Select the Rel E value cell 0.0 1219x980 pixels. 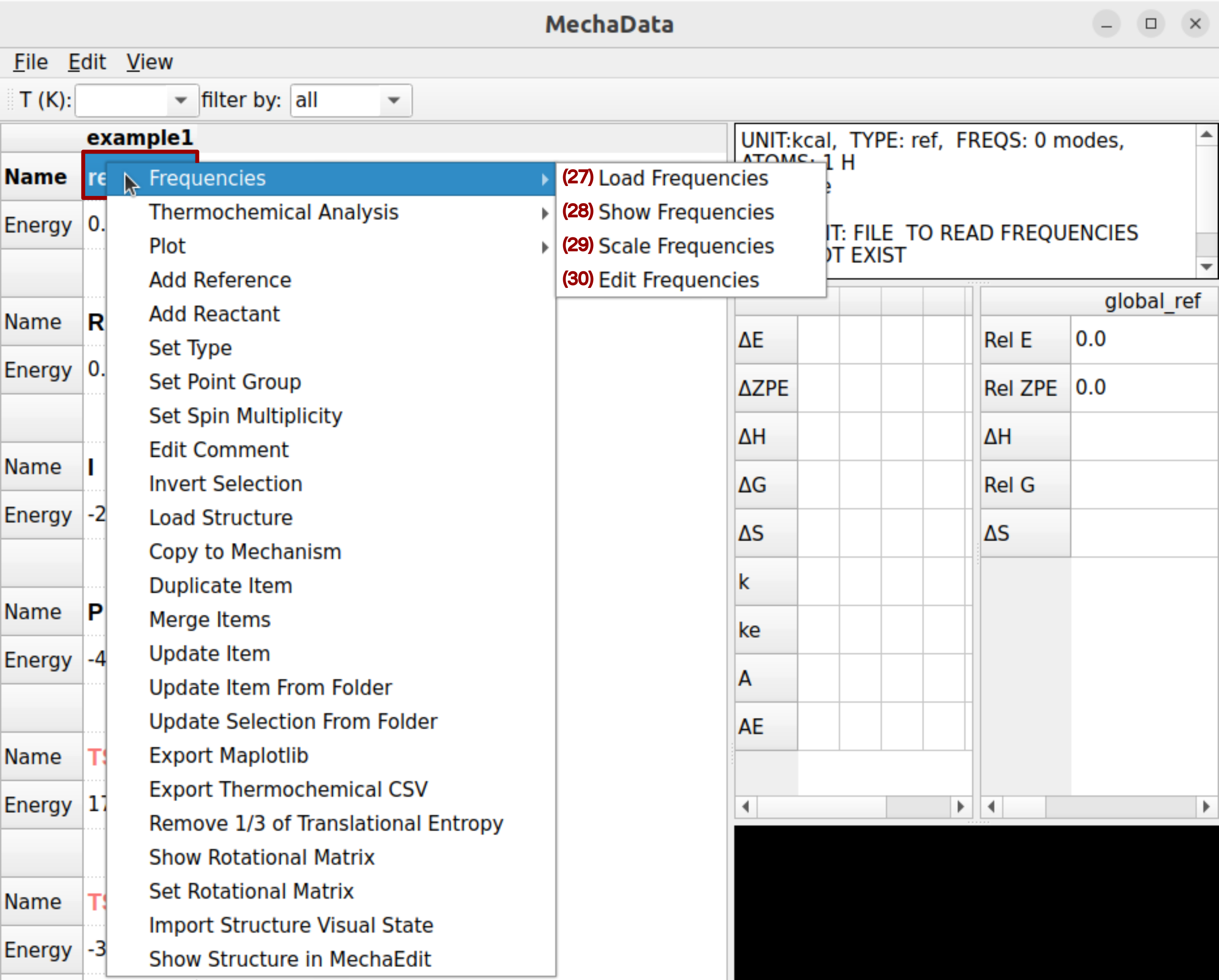[1144, 339]
